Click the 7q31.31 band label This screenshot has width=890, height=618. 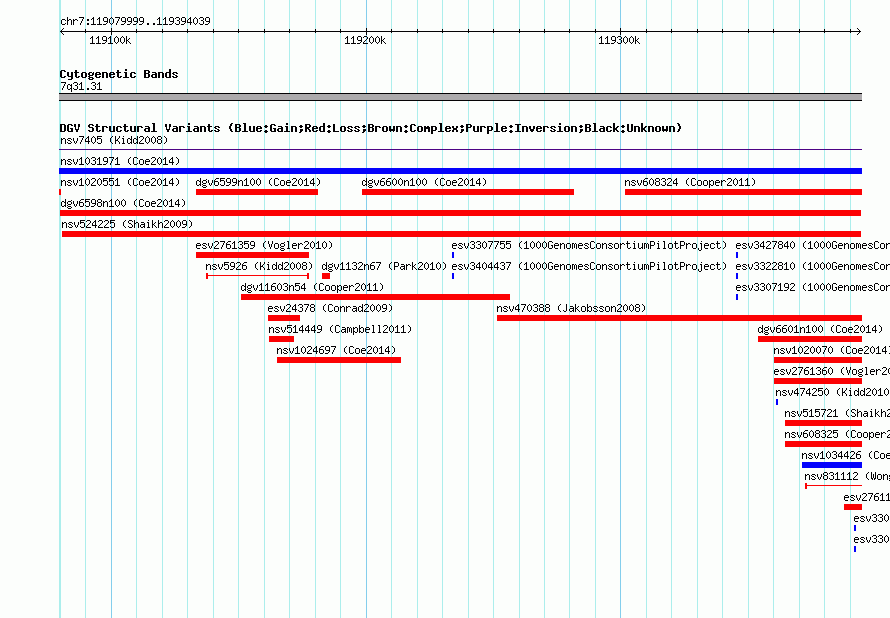tap(81, 86)
